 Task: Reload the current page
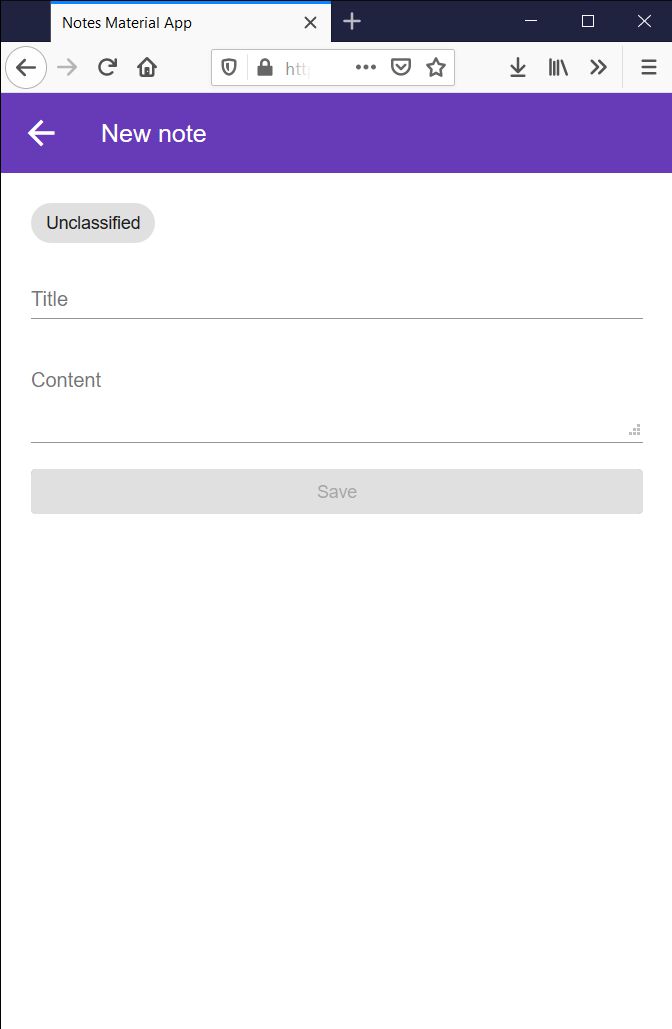(107, 68)
